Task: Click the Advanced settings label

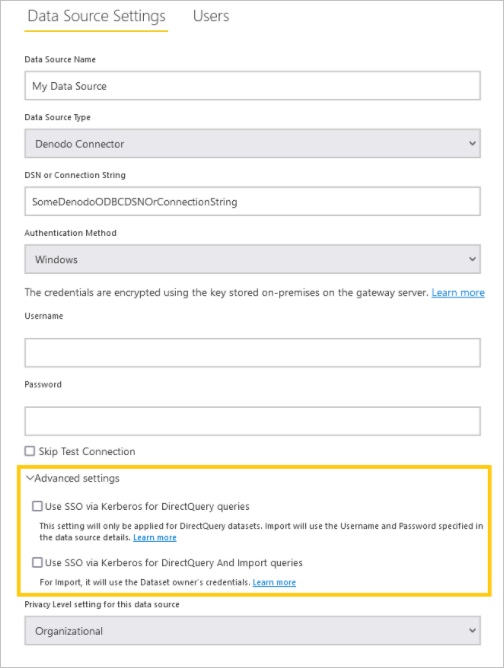Action: [x=77, y=478]
